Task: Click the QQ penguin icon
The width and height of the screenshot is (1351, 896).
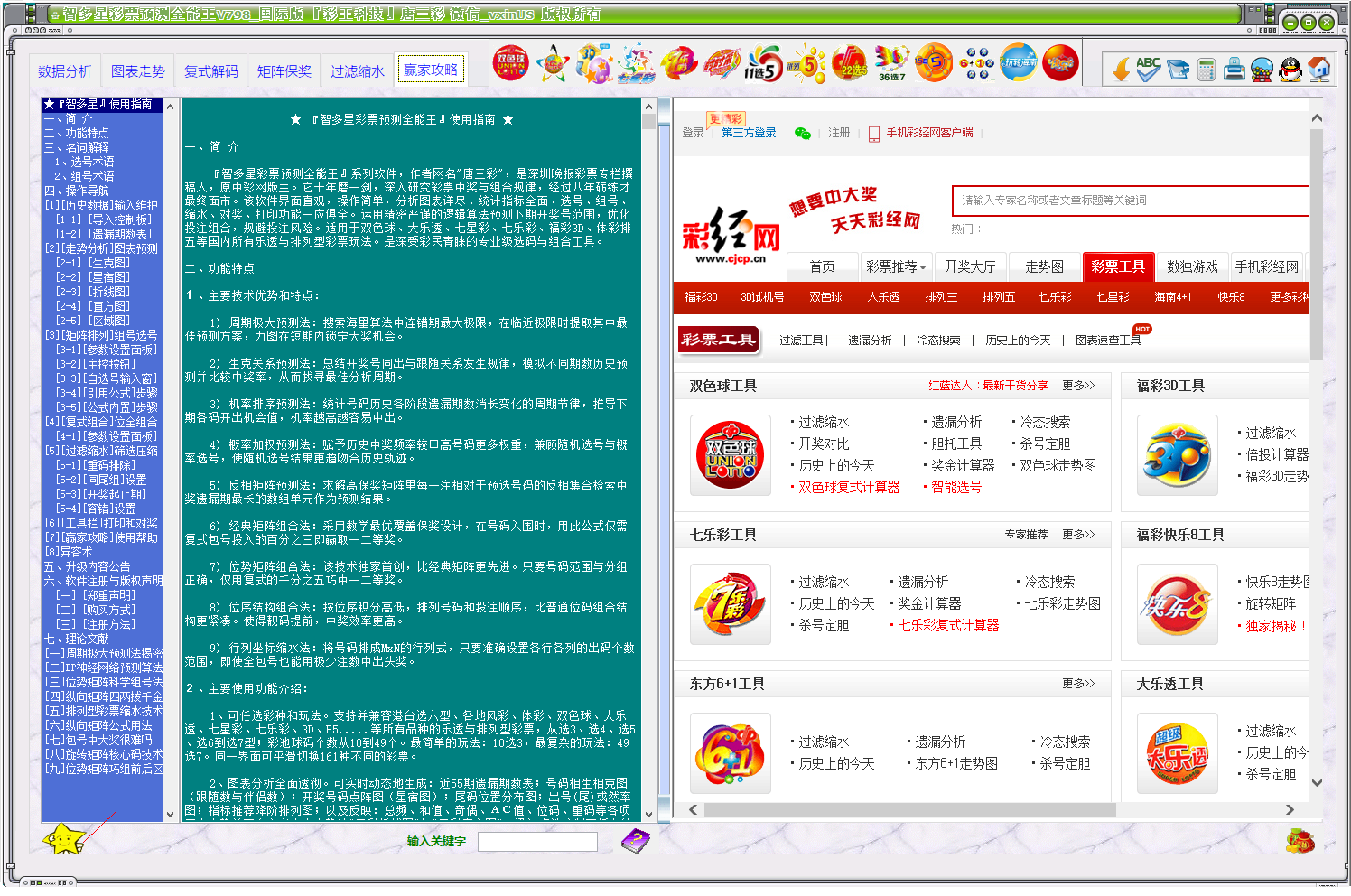Action: point(1290,69)
